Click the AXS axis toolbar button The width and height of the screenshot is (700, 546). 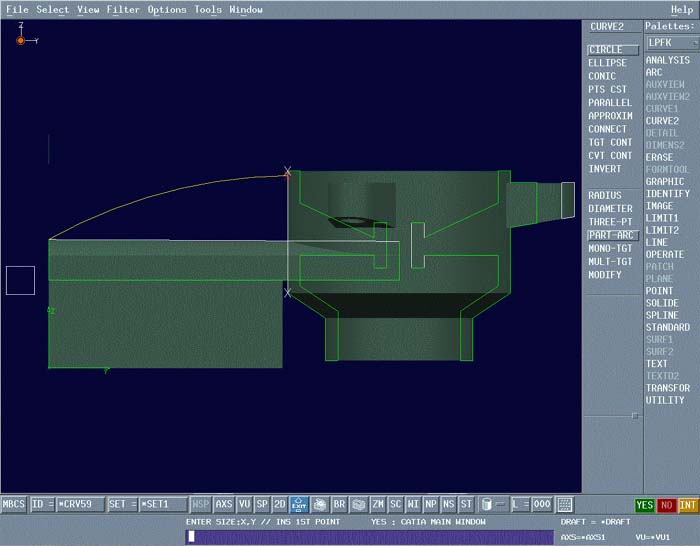tap(225, 505)
